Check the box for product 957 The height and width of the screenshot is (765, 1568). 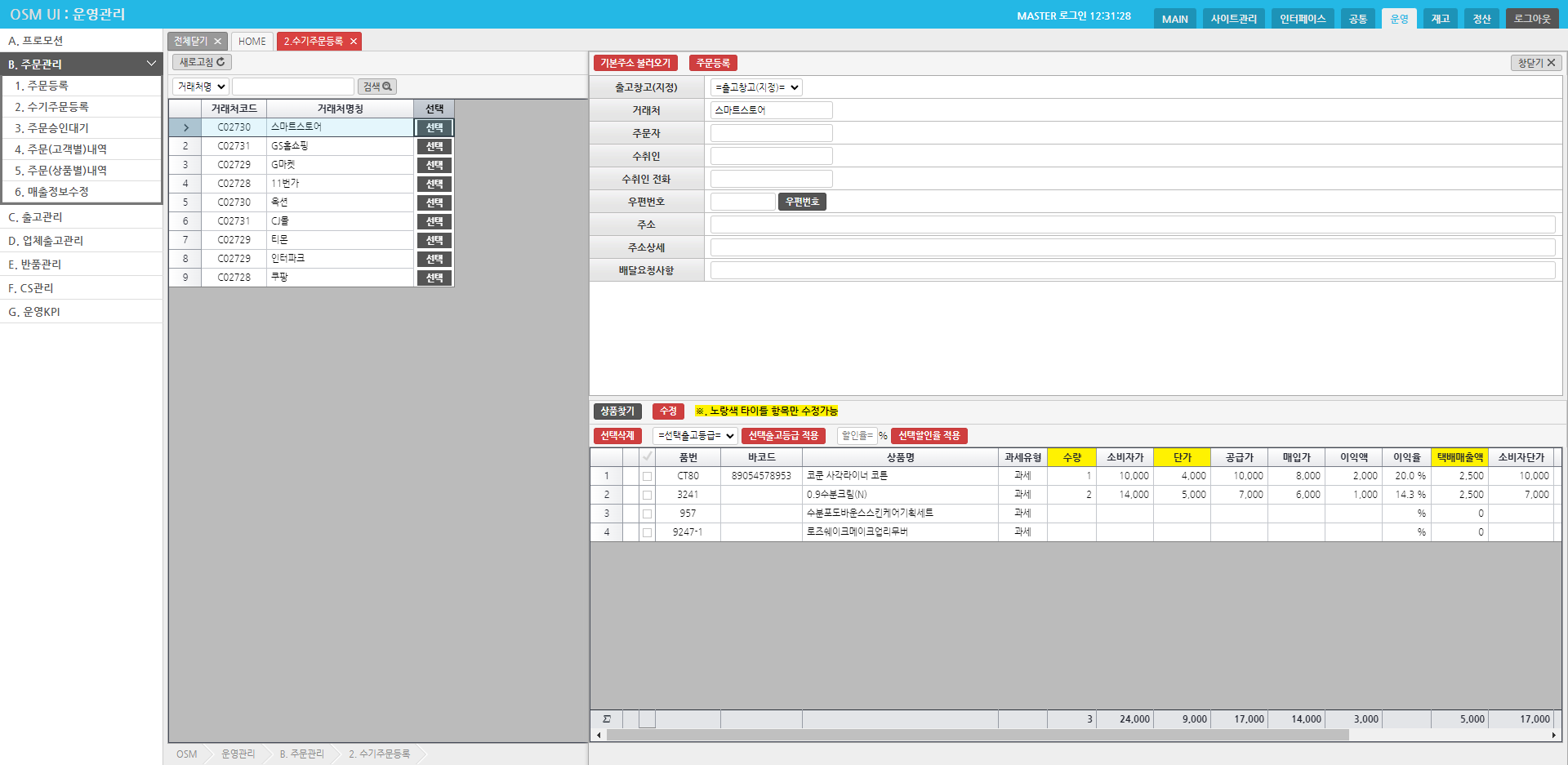point(647,514)
